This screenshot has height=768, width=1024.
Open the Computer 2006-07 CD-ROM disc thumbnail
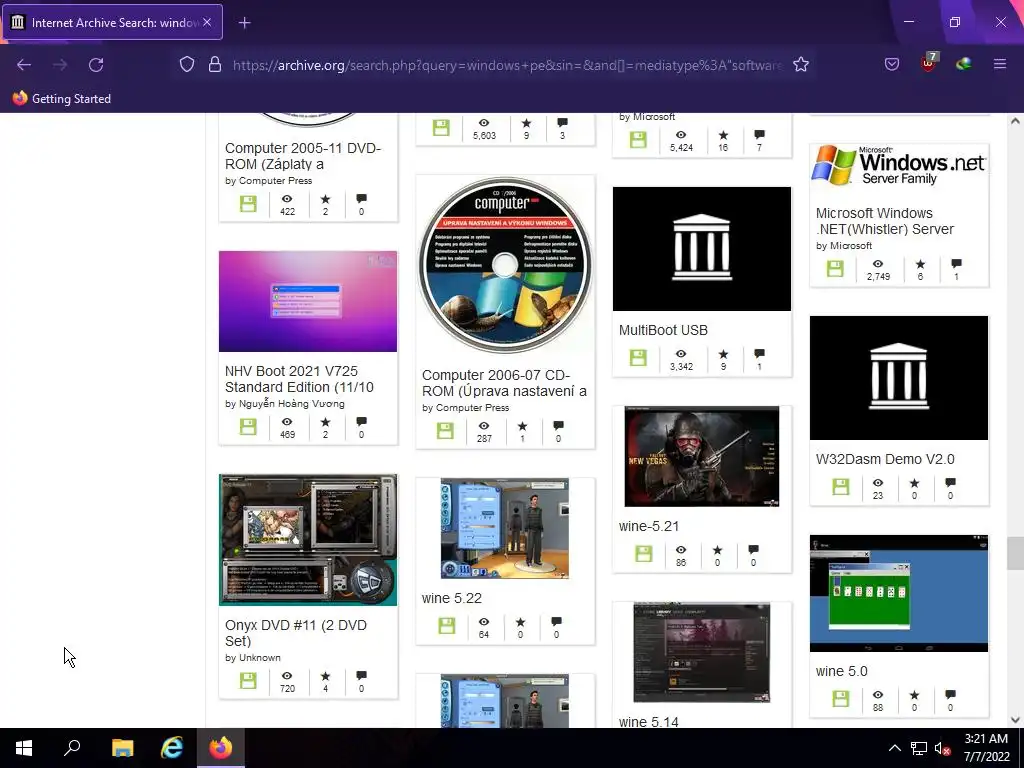click(505, 265)
